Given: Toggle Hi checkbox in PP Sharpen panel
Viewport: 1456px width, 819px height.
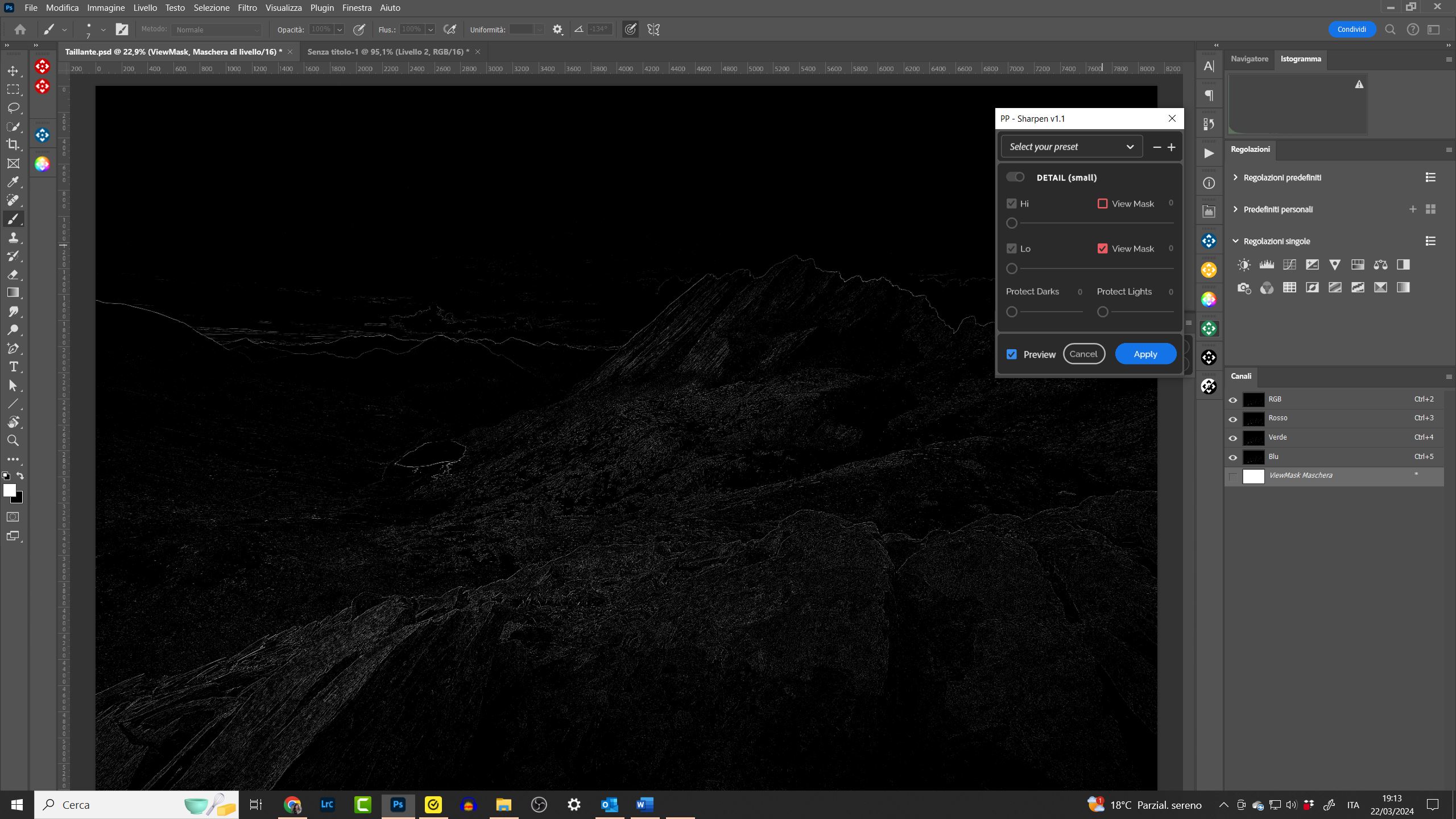Looking at the screenshot, I should click(x=1012, y=203).
